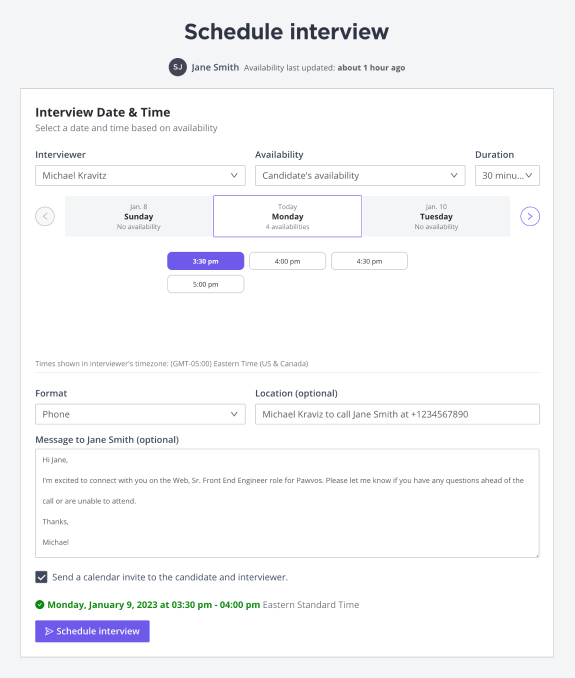Choose the 4:30 pm time slot
The height and width of the screenshot is (678, 575).
pos(369,261)
